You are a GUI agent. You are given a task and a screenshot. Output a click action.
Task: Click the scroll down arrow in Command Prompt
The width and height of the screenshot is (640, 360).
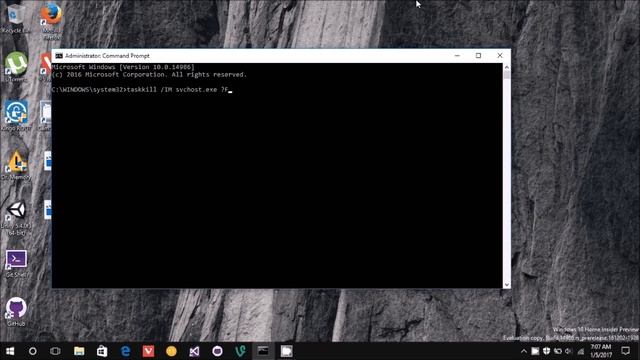(x=507, y=284)
